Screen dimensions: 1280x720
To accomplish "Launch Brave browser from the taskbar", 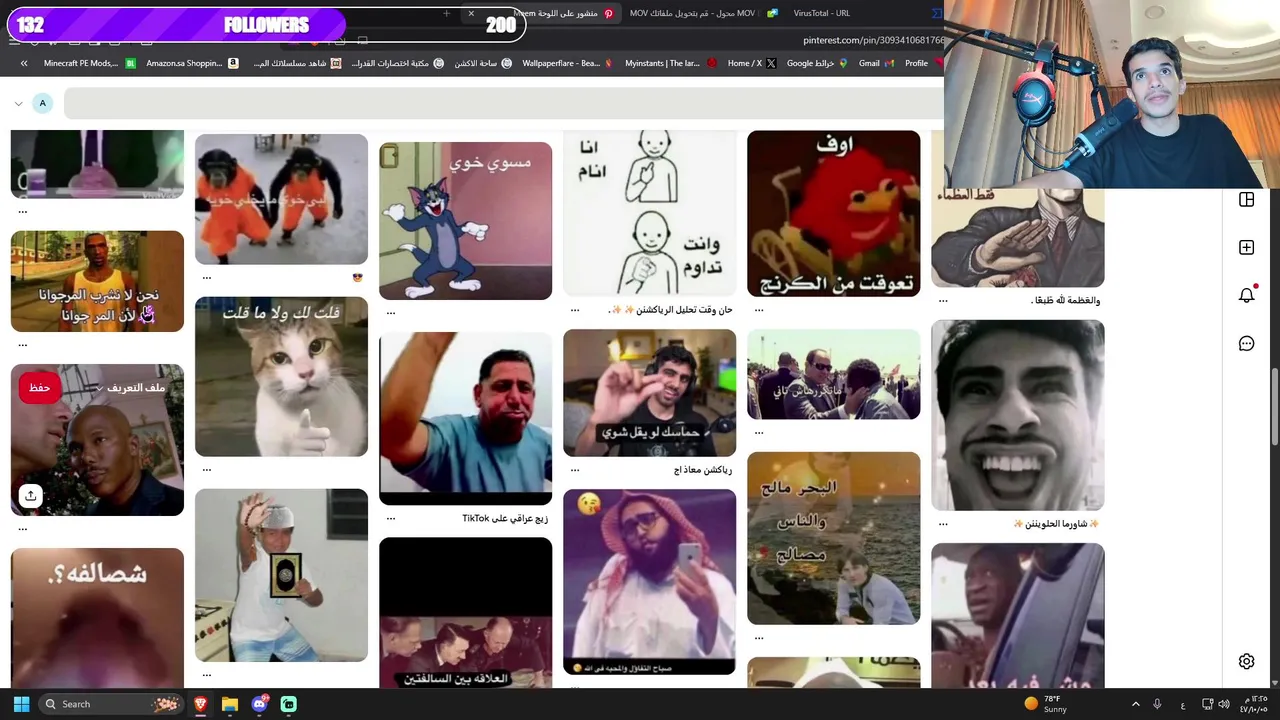I will tap(200, 704).
